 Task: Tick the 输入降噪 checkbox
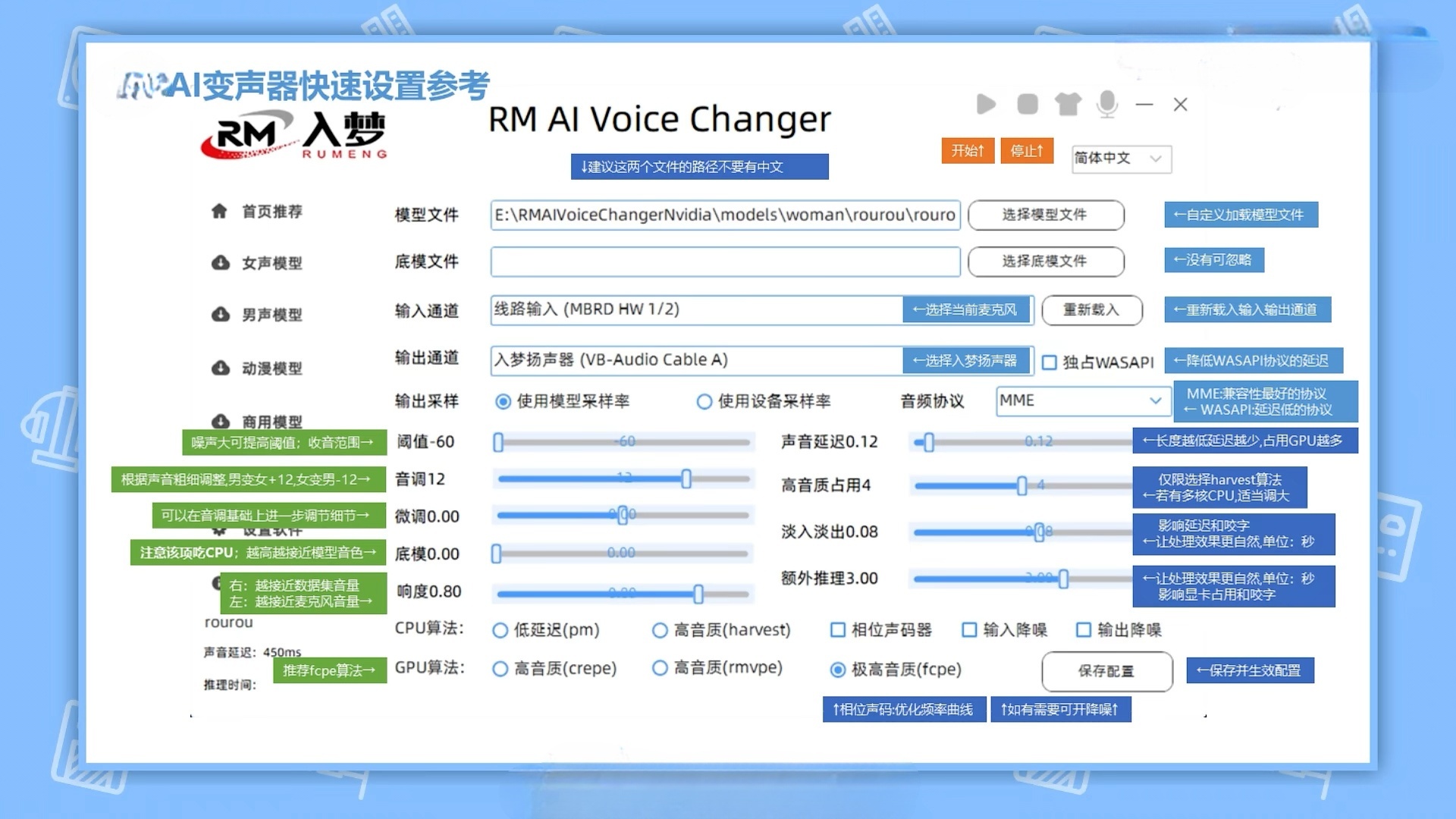click(969, 629)
